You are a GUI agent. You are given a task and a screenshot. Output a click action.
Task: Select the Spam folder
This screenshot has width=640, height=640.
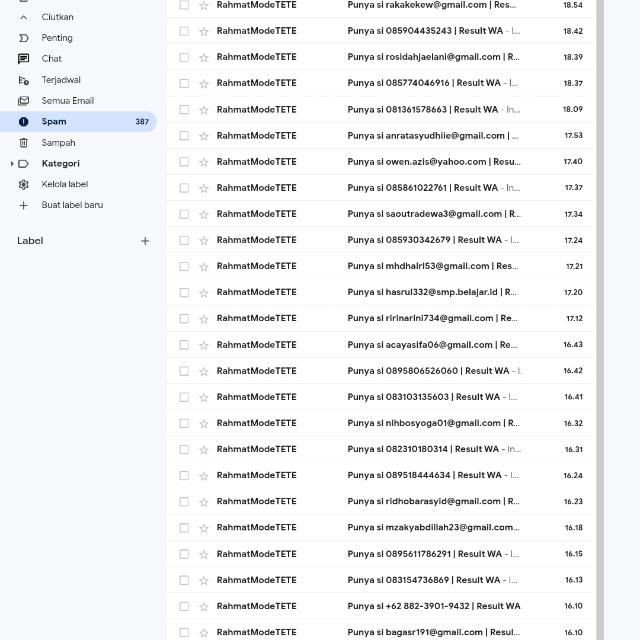pyautogui.click(x=54, y=122)
